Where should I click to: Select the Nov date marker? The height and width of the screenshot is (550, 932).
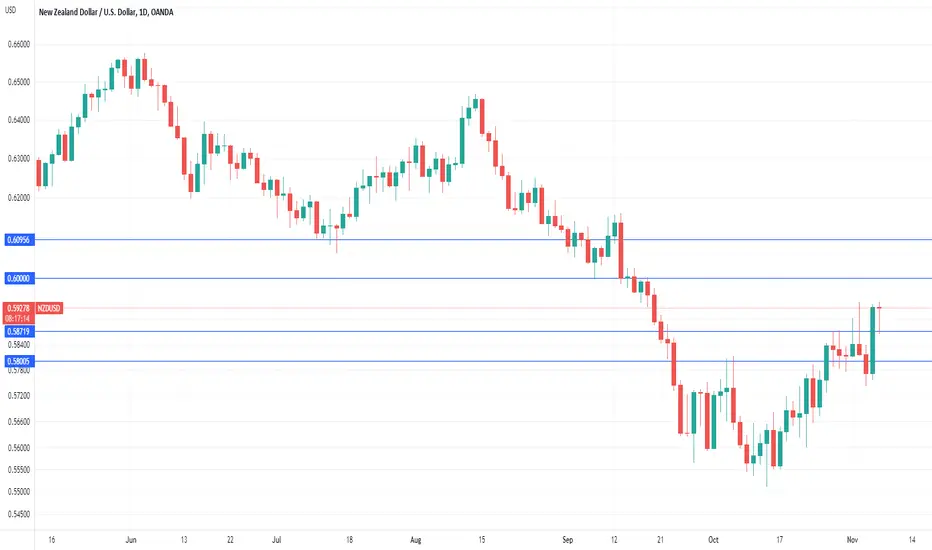tap(852, 540)
